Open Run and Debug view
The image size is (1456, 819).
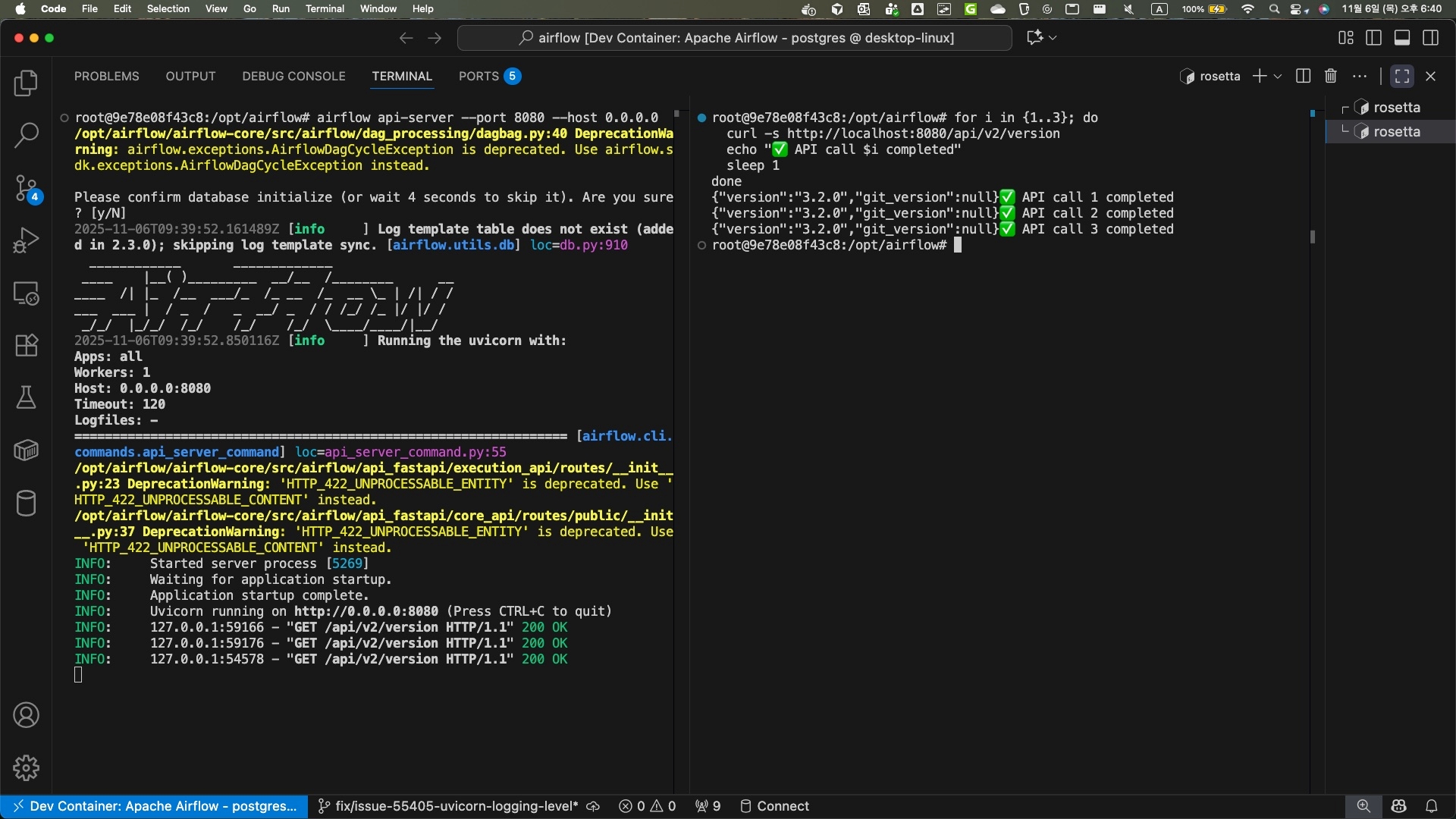click(x=26, y=240)
